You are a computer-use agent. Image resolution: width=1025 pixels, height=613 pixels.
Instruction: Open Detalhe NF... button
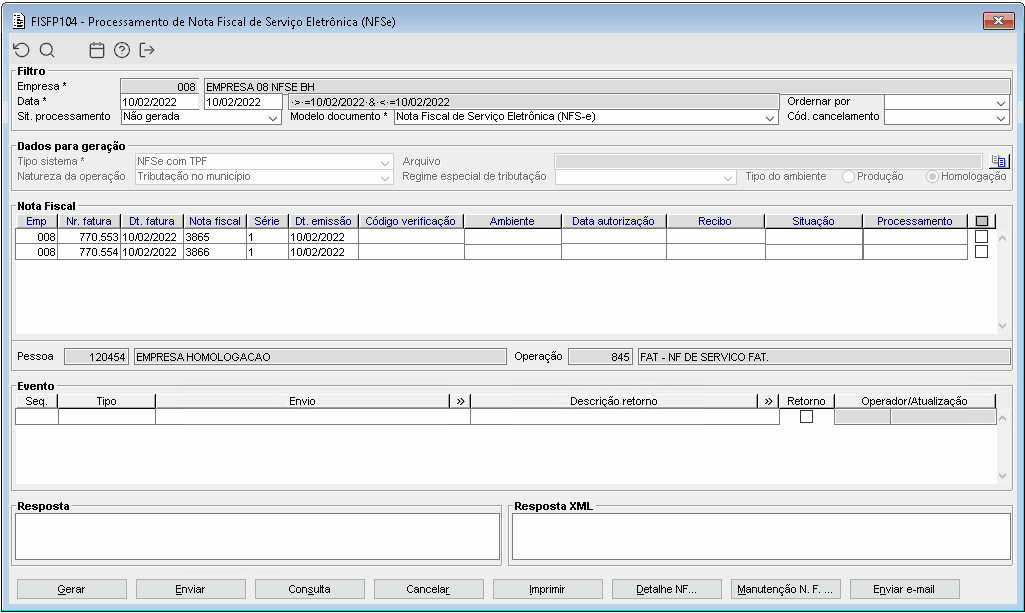(x=666, y=589)
